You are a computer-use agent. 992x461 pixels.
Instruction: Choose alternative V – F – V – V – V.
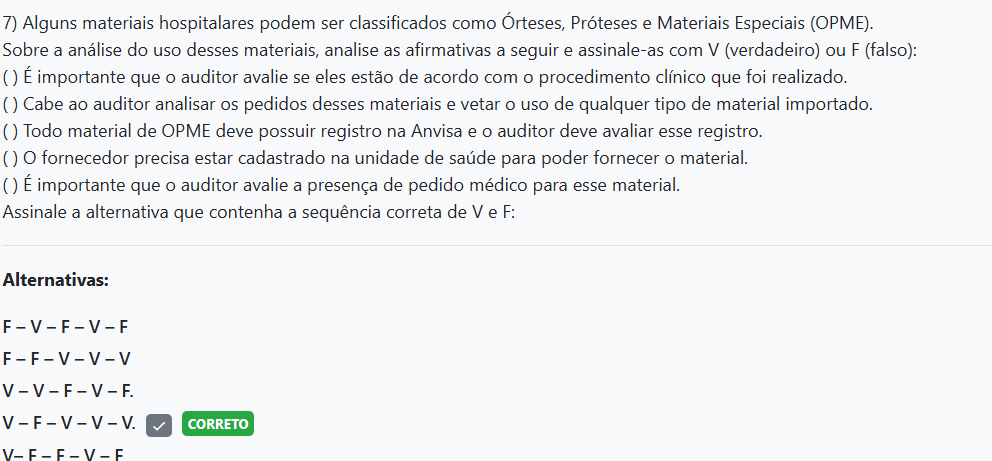pos(69,423)
